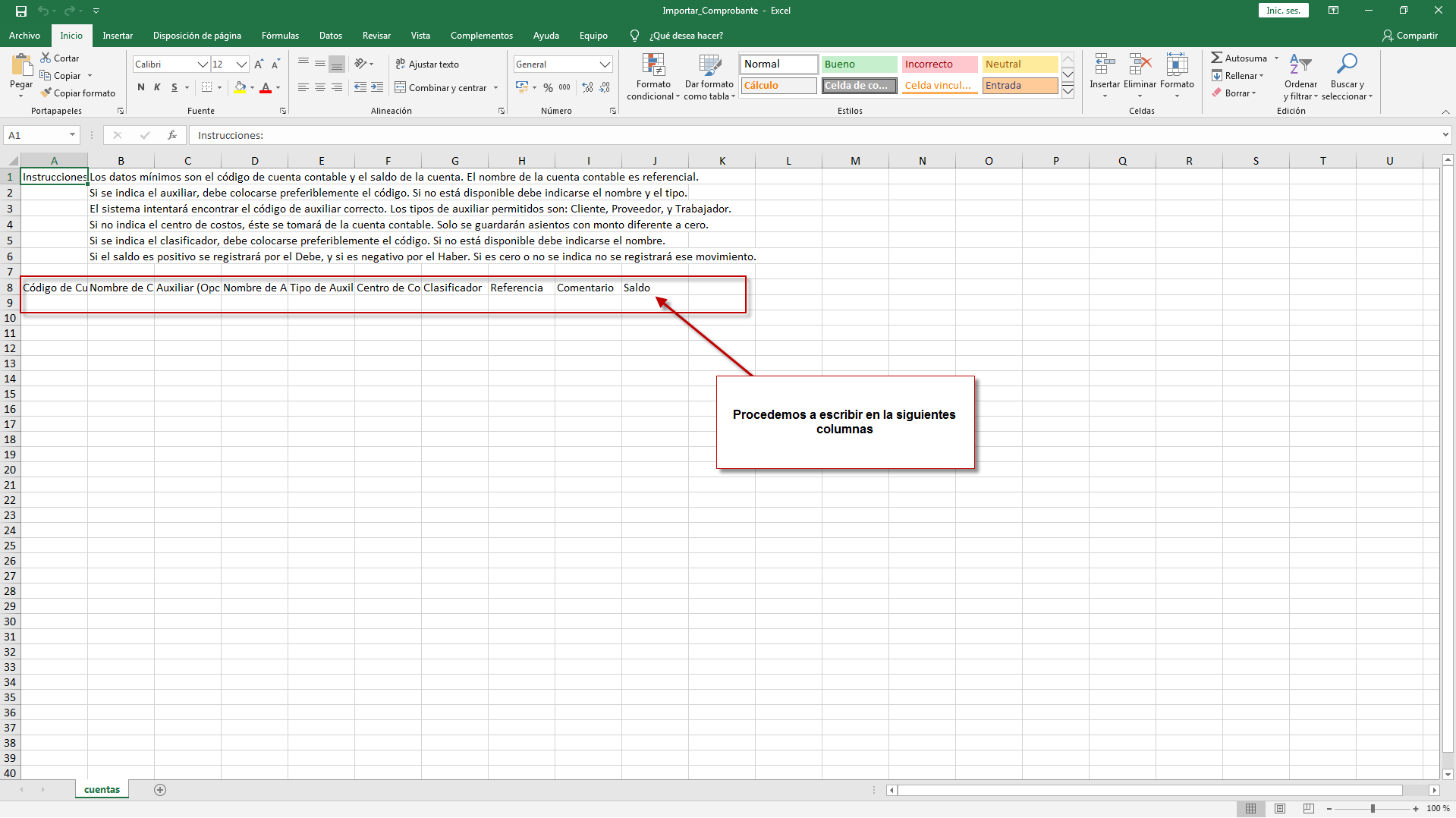Open the Name Box dropdown arrow
Screen dimensions: 1456x818
tap(72, 135)
